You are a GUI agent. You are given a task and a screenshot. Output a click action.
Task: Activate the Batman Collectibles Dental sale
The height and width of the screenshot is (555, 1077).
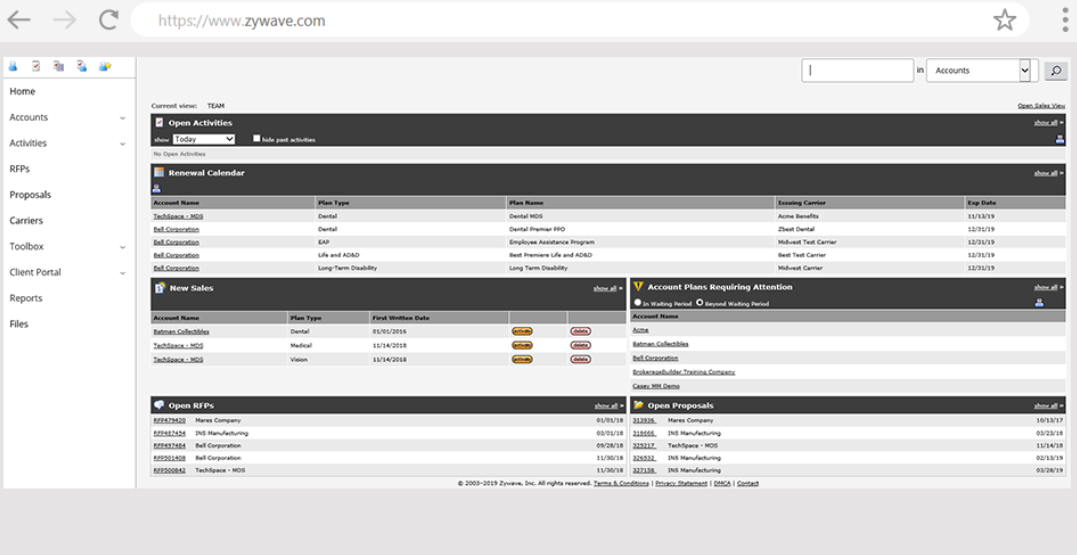pos(522,331)
